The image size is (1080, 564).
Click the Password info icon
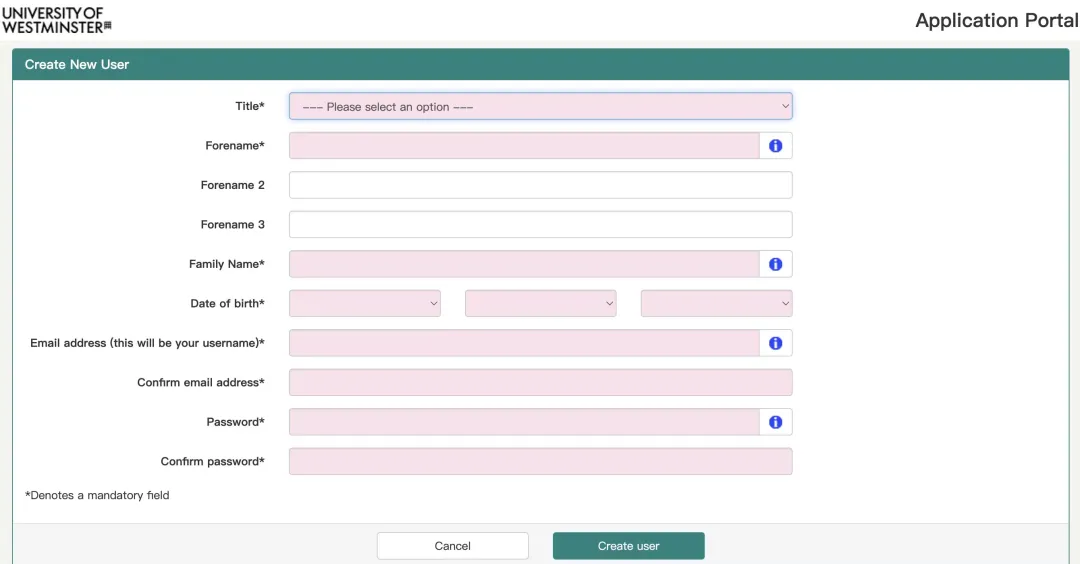tap(775, 422)
